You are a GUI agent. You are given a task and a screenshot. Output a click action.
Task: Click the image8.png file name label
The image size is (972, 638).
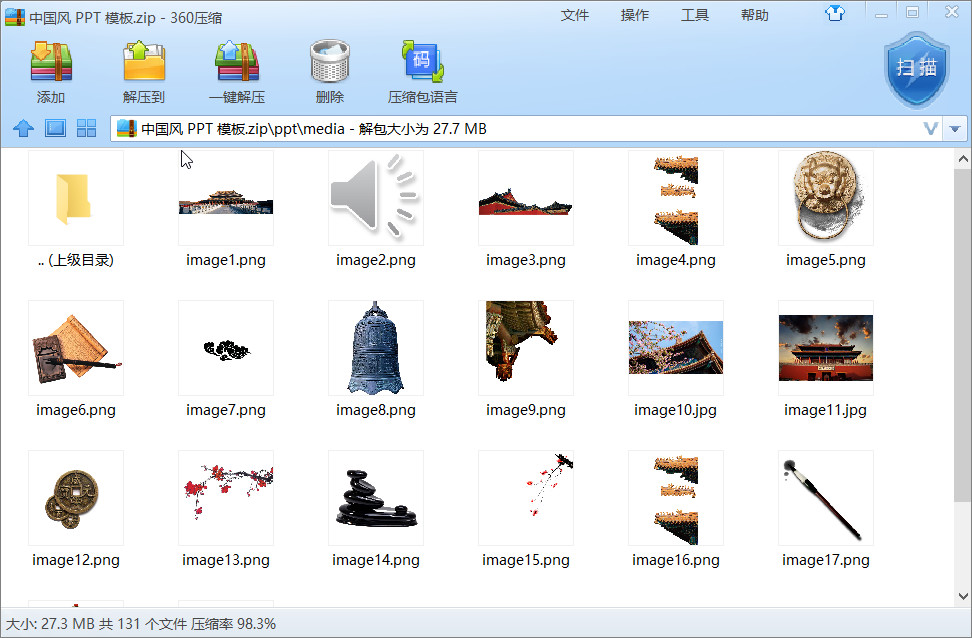(376, 410)
